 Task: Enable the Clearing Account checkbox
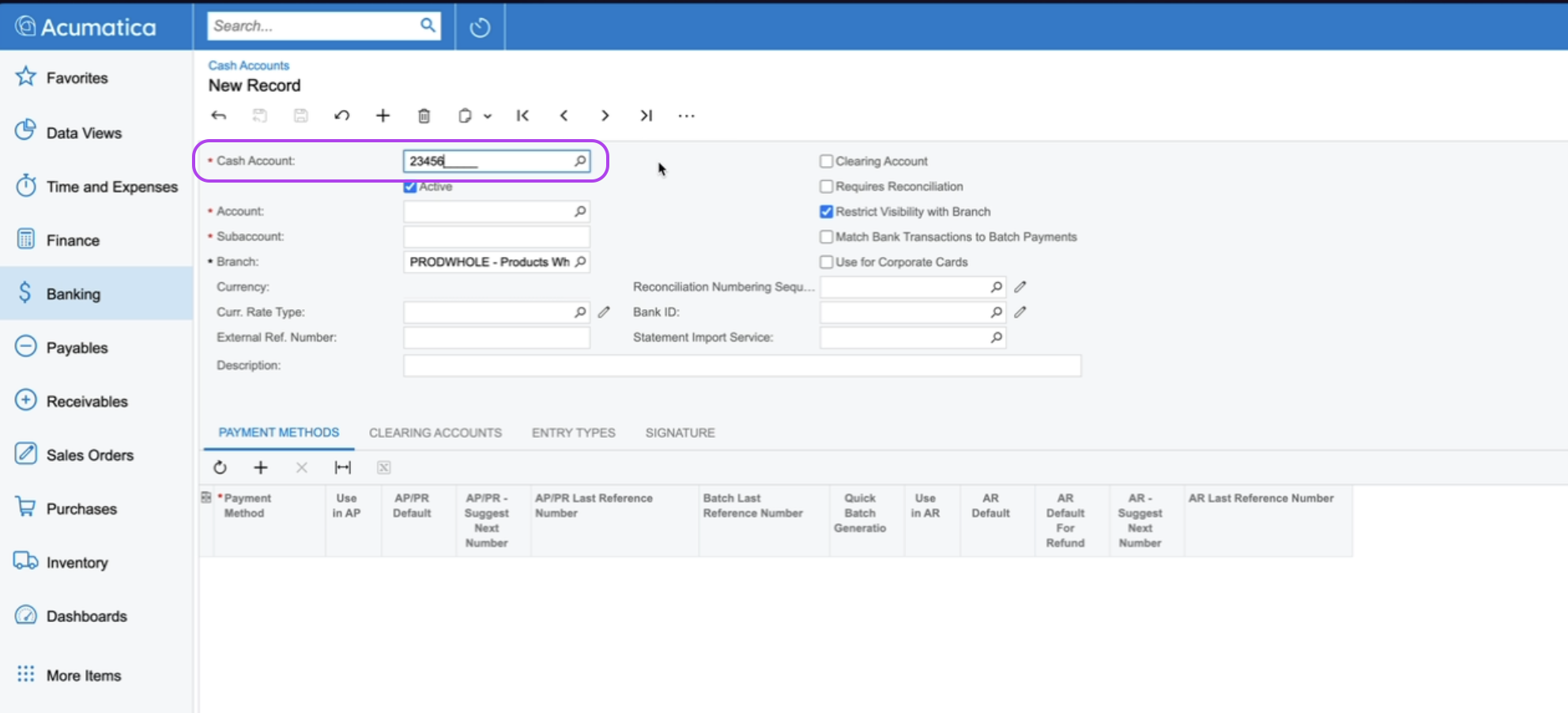tap(826, 161)
